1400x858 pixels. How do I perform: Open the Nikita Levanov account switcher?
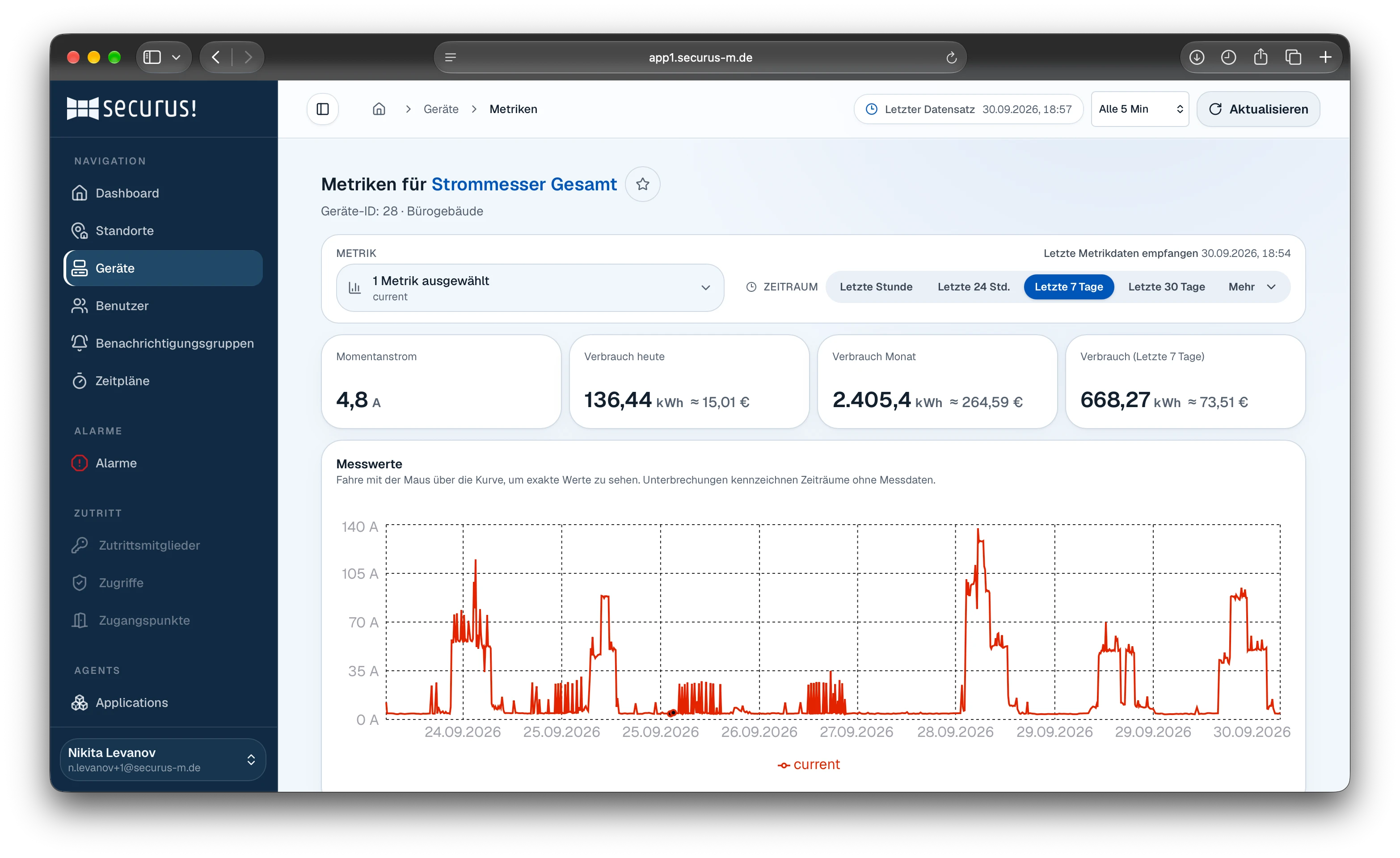point(163,760)
